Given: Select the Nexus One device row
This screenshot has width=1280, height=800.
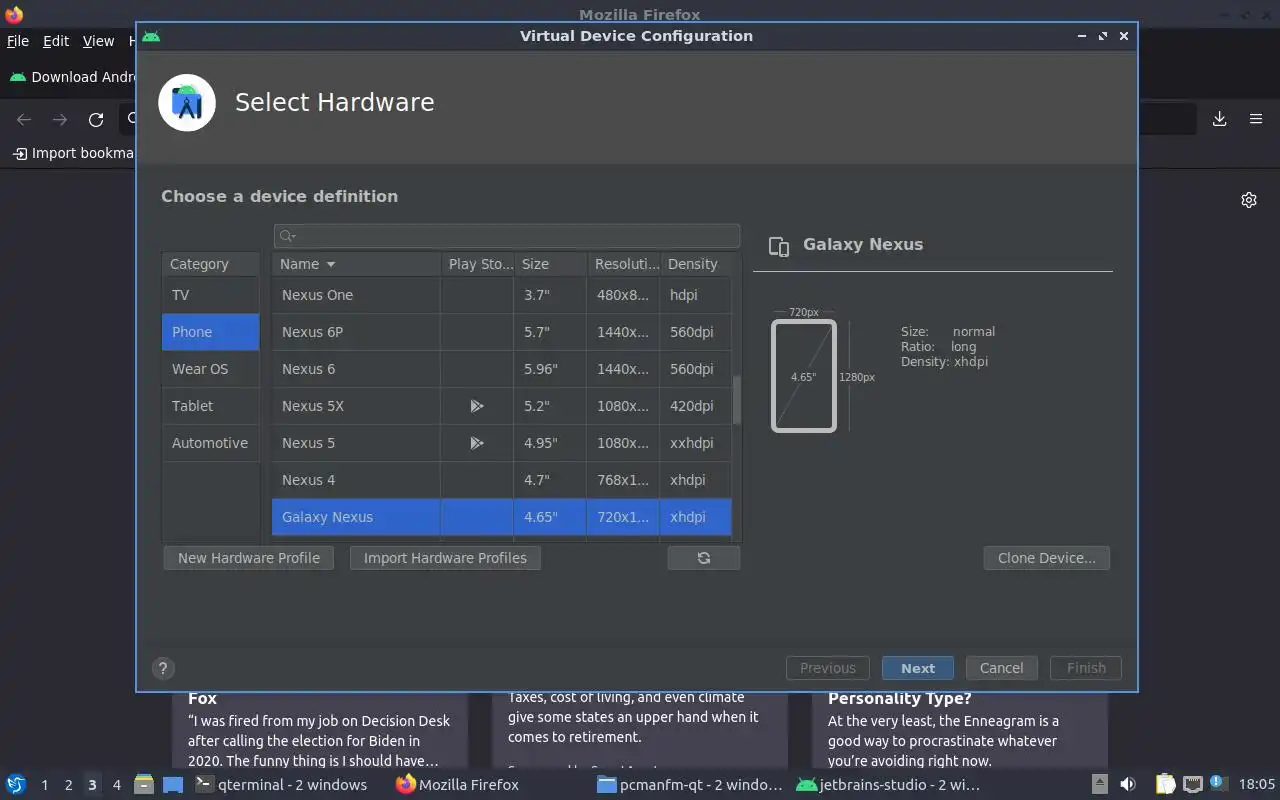Looking at the screenshot, I should [502, 295].
